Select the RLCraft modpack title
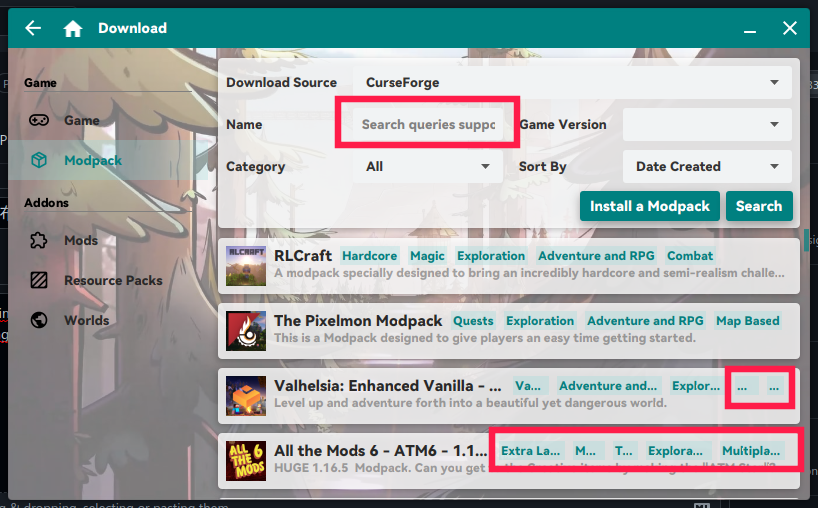Image resolution: width=818 pixels, height=508 pixels. pos(303,256)
